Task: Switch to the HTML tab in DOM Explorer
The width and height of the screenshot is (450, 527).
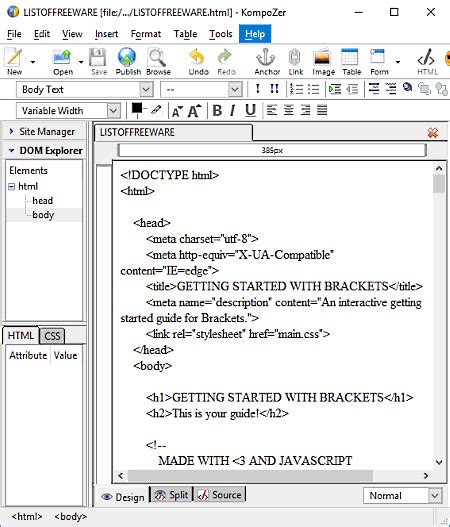Action: (x=21, y=335)
